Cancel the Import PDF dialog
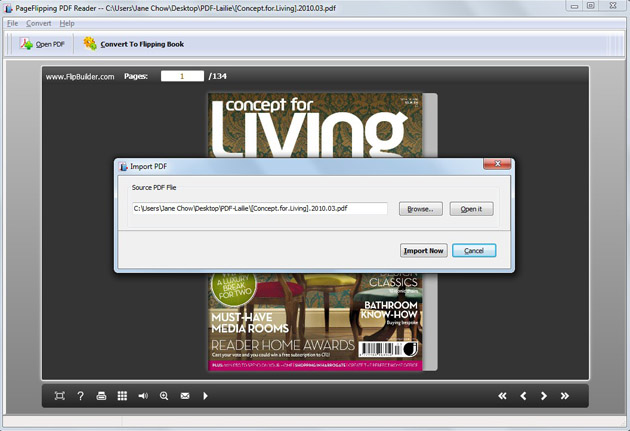 474,251
